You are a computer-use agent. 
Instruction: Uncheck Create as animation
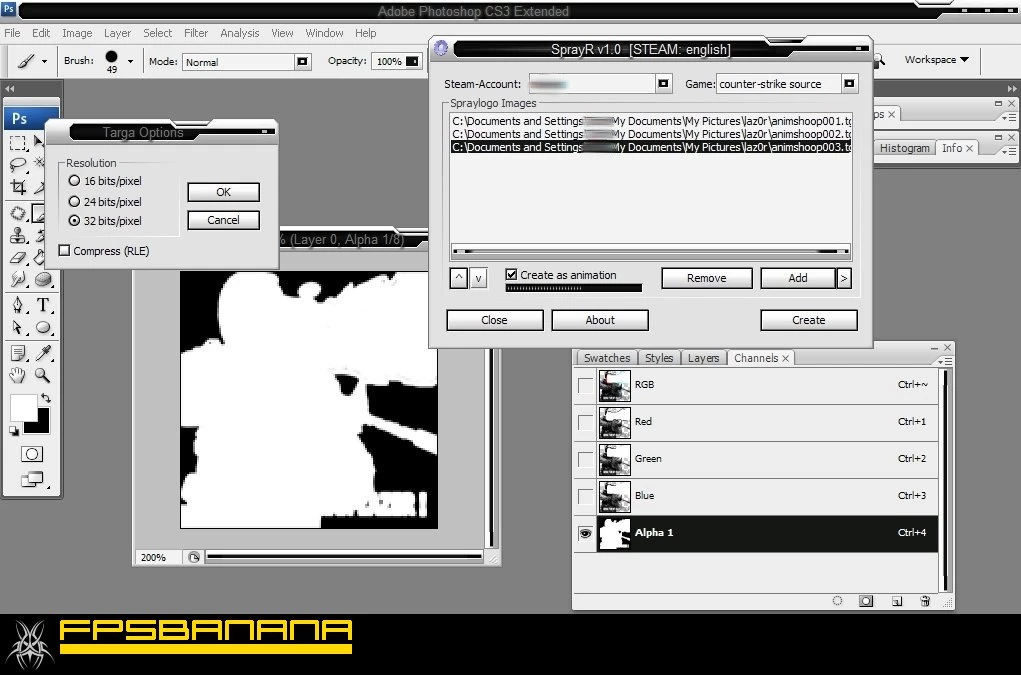click(x=511, y=275)
